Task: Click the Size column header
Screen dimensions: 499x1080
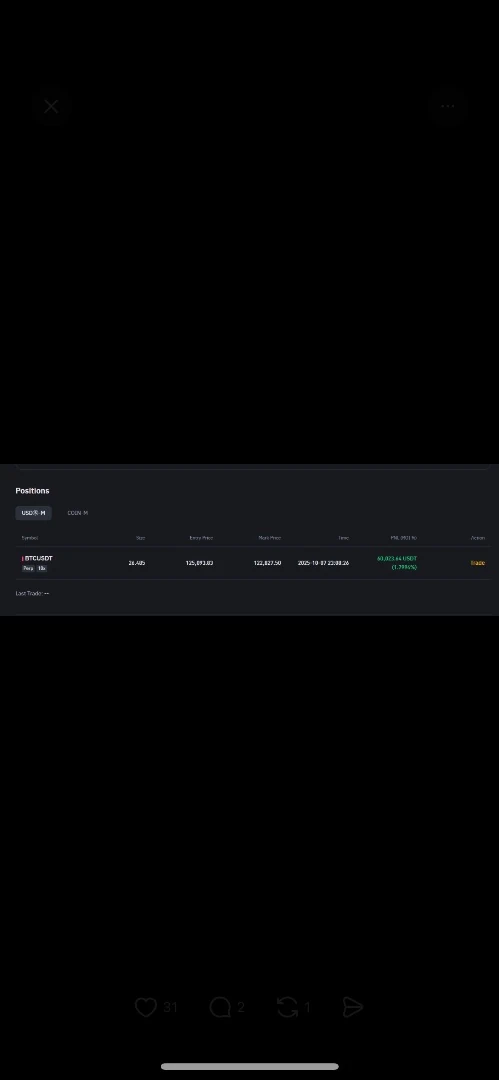Action: (x=141, y=538)
